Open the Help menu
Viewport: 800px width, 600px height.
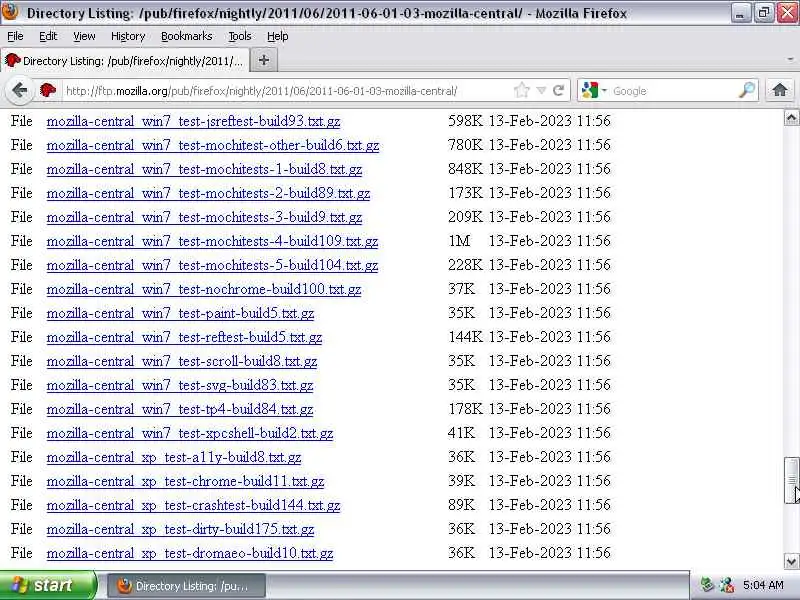click(x=278, y=36)
